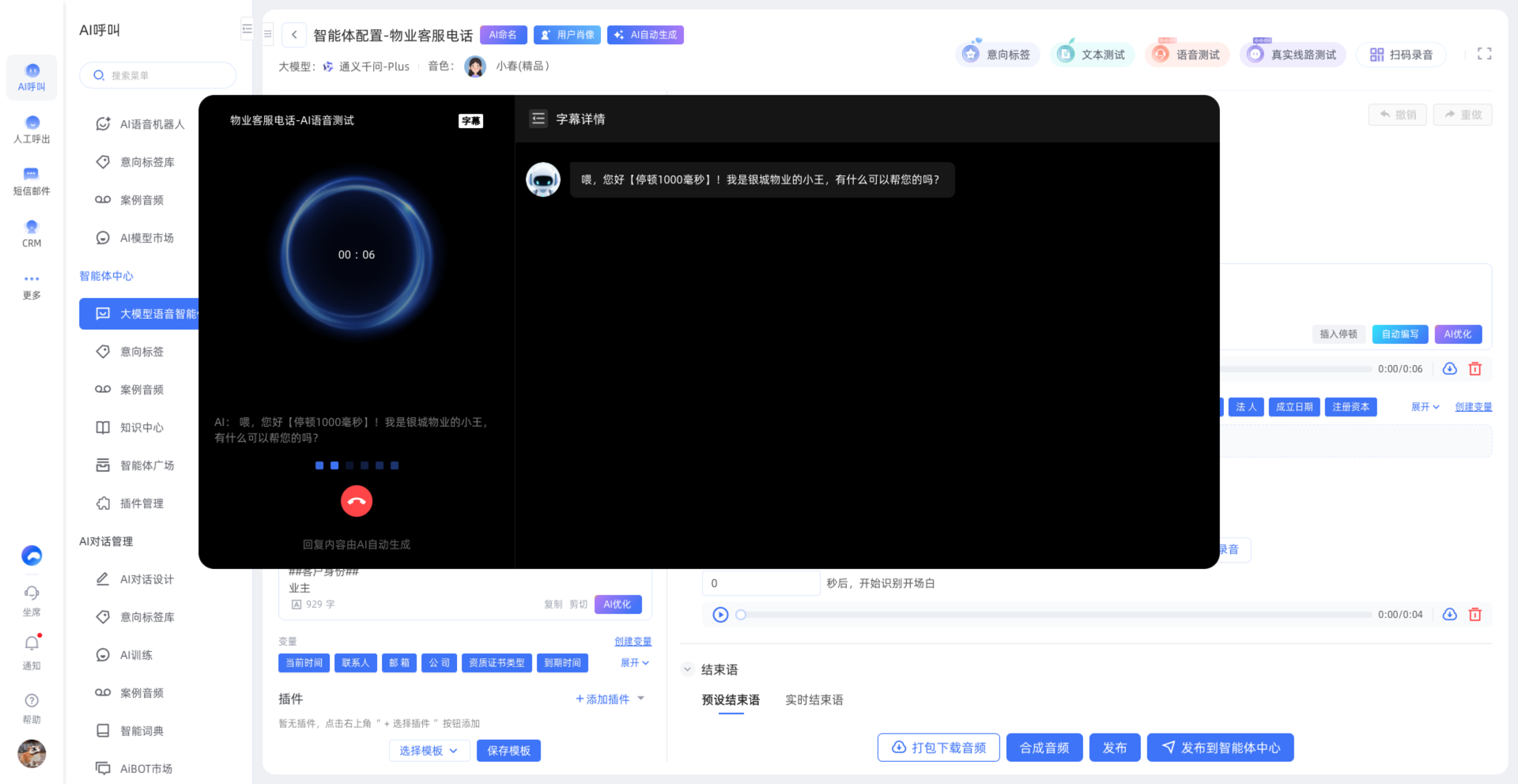Open 更多 in left rail
This screenshot has width=1518, height=784.
(32, 286)
